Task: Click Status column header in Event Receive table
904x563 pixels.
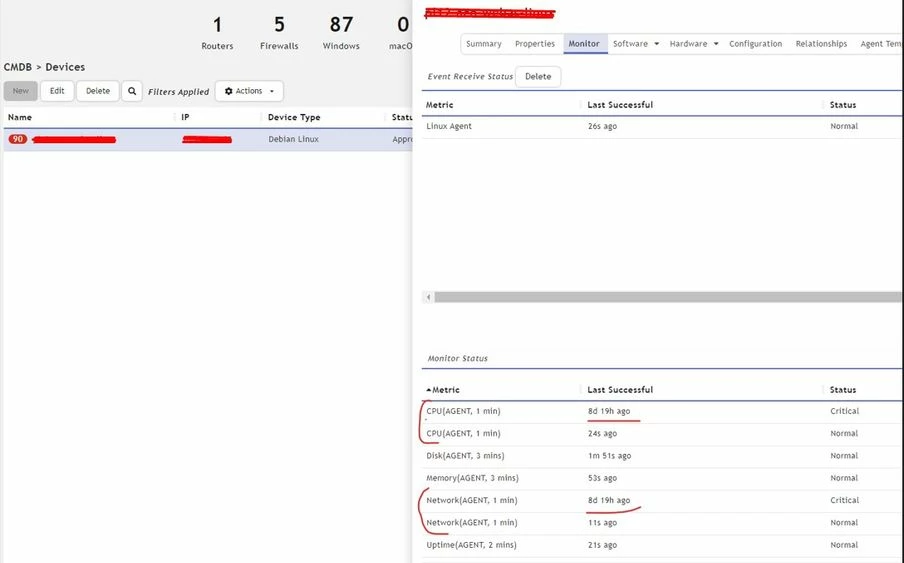Action: tap(843, 105)
